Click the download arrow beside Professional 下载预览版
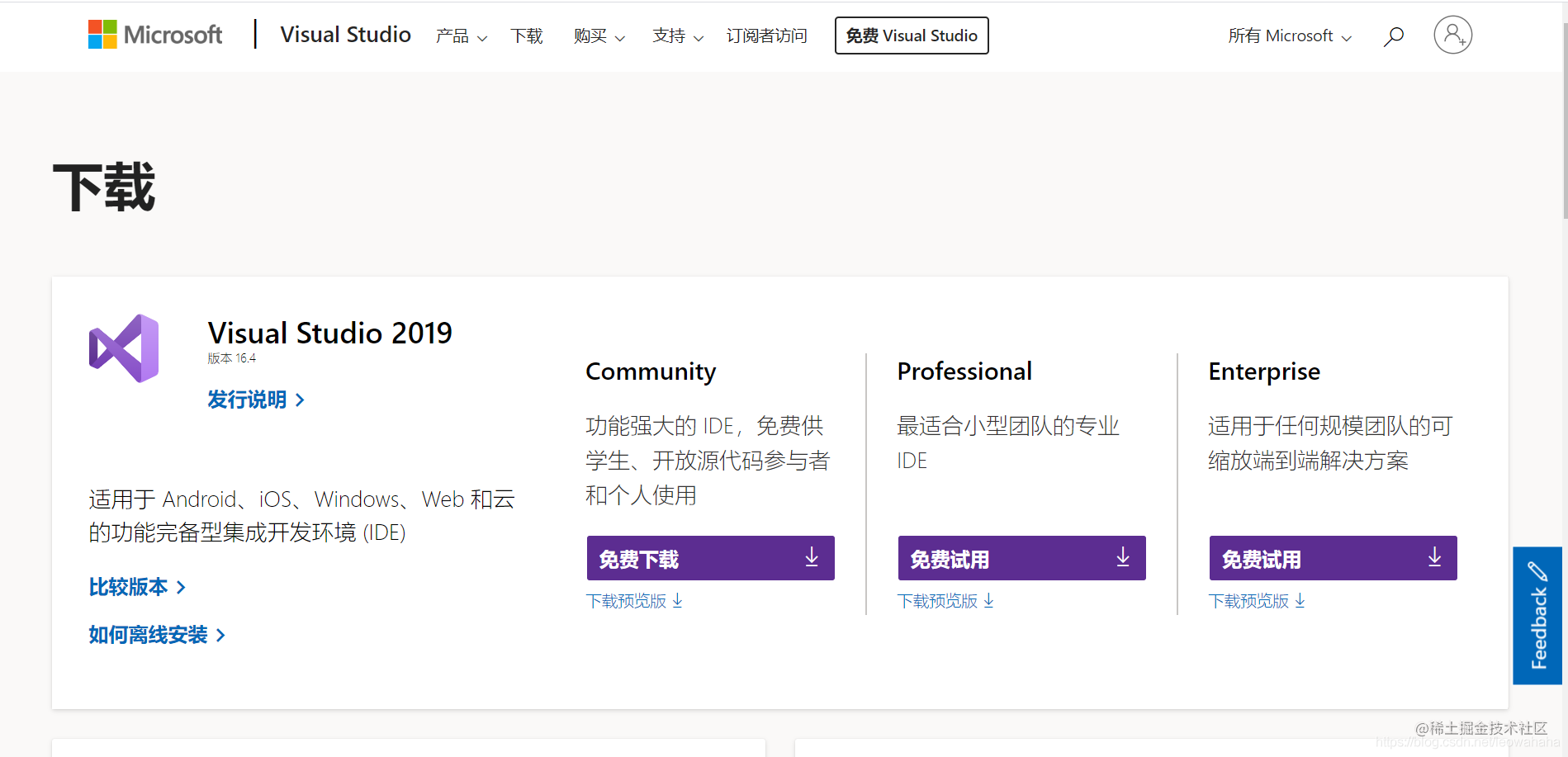The image size is (1568, 757). [989, 601]
